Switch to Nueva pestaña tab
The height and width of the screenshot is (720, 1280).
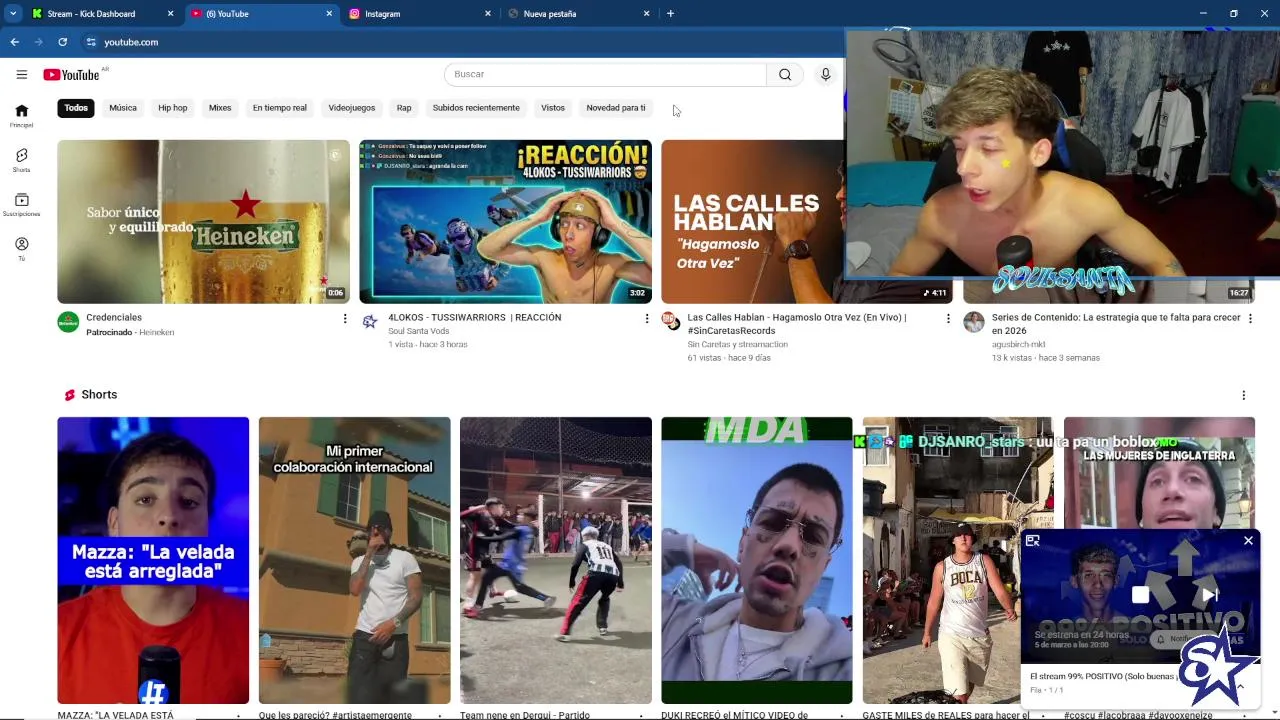click(x=578, y=14)
